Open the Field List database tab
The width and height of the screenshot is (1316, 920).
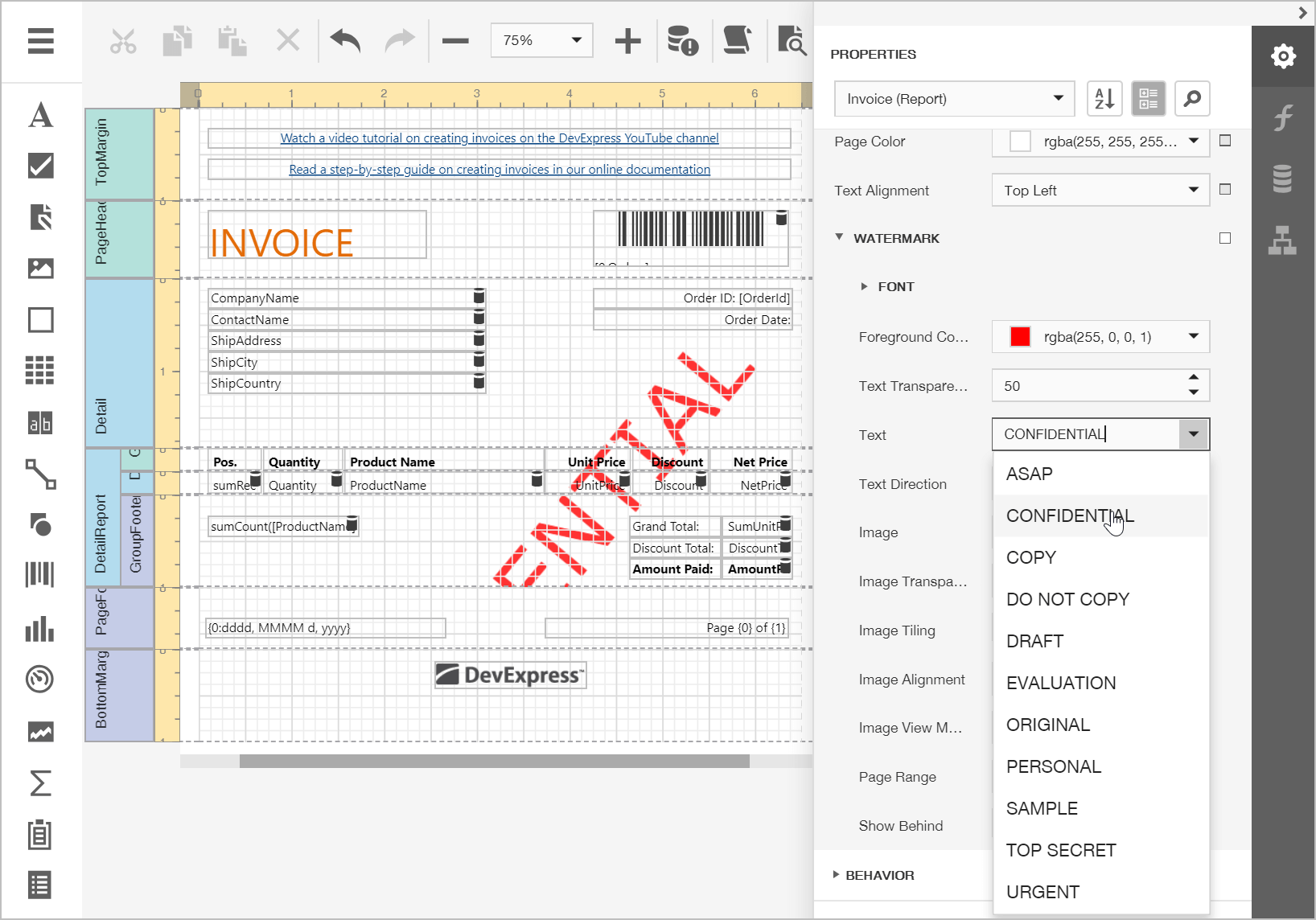click(1282, 179)
